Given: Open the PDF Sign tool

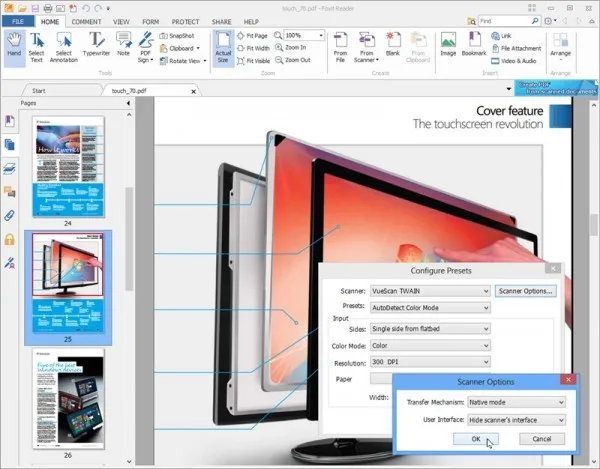Looking at the screenshot, I should click(145, 47).
